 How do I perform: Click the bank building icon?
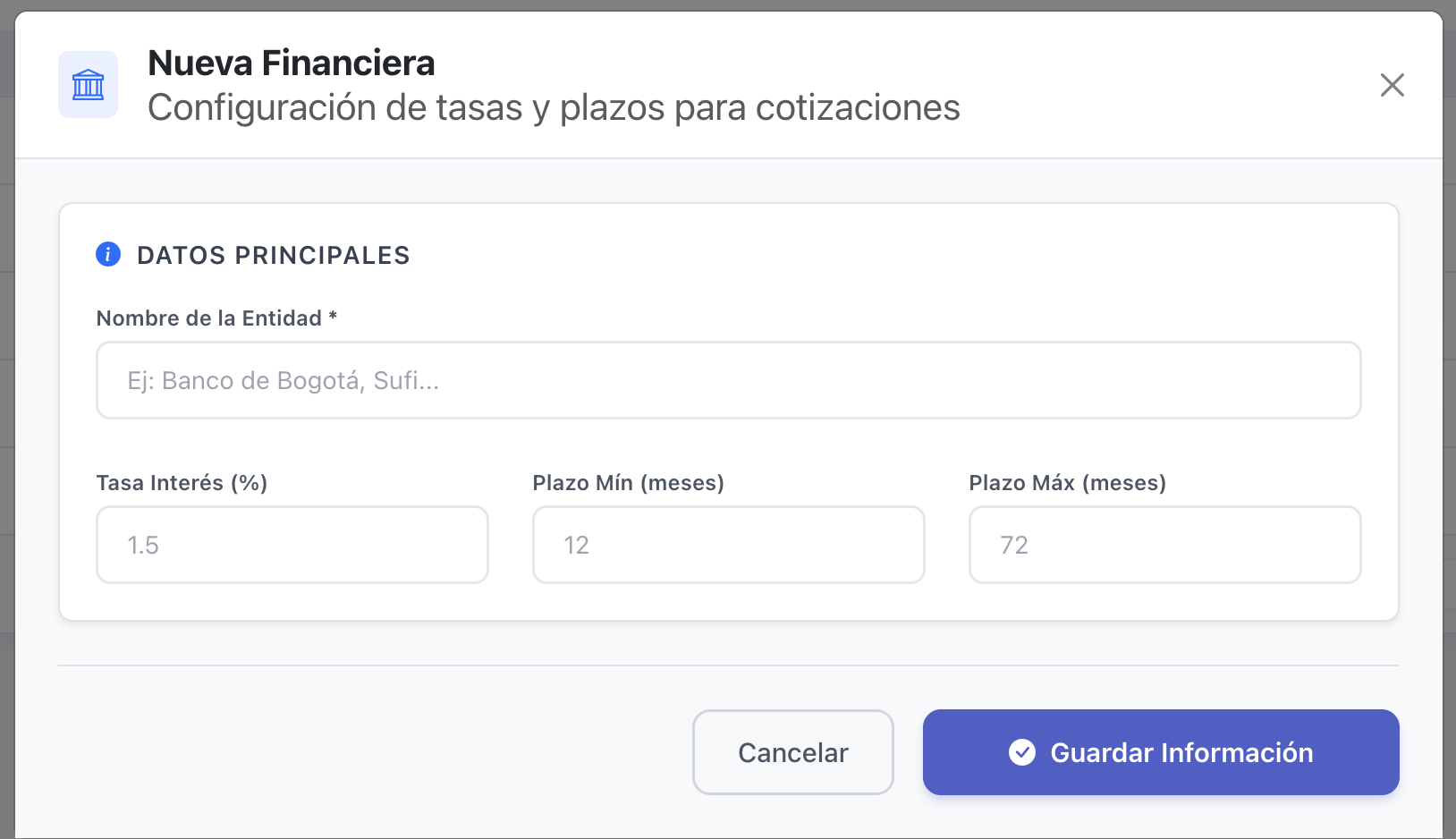pyautogui.click(x=88, y=85)
